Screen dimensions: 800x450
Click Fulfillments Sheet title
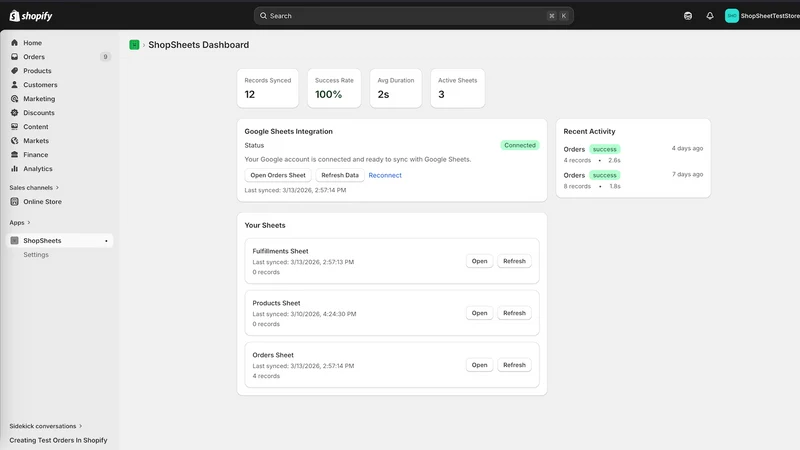coord(280,251)
